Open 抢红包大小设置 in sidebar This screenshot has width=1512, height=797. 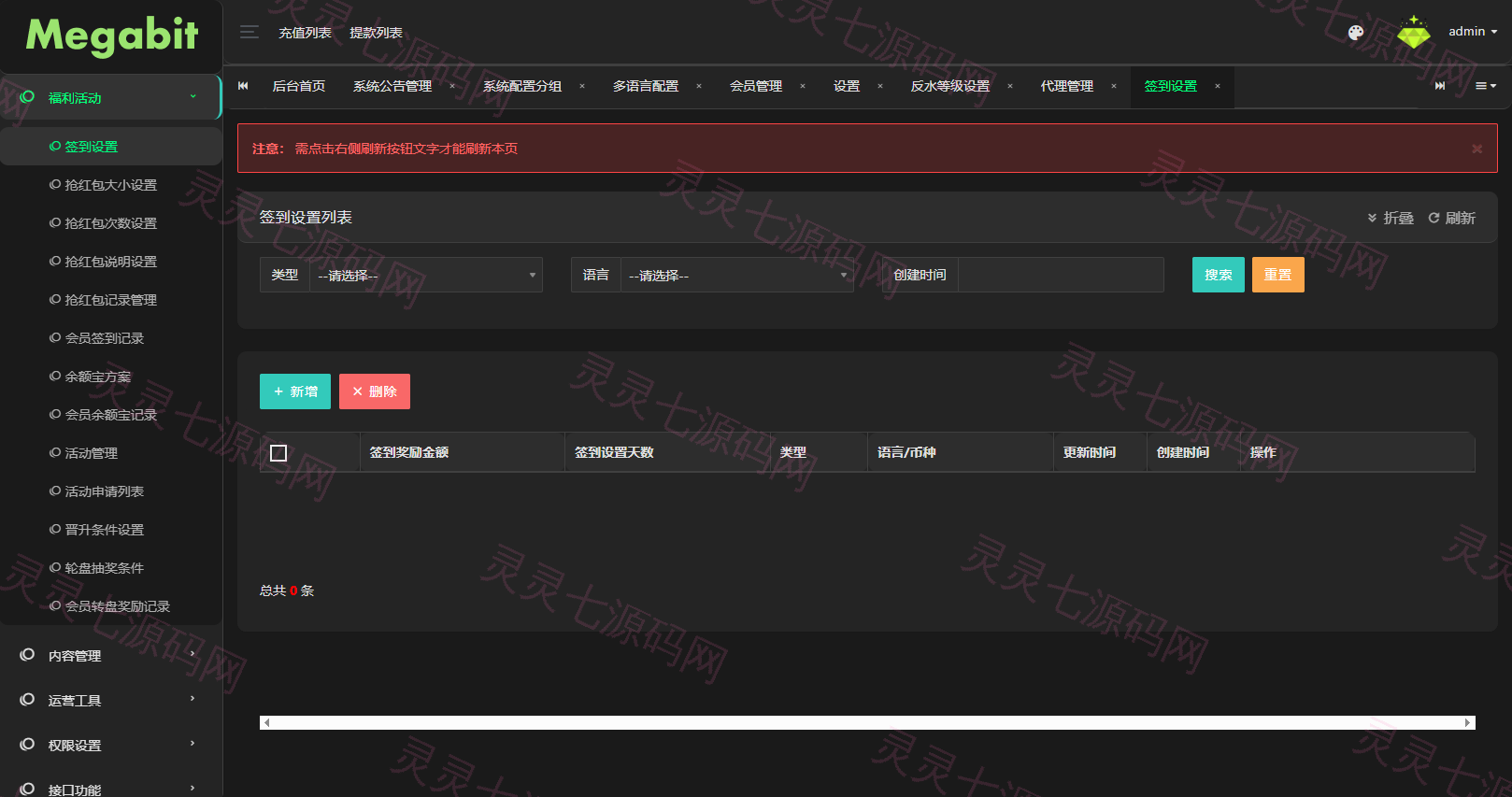click(111, 185)
